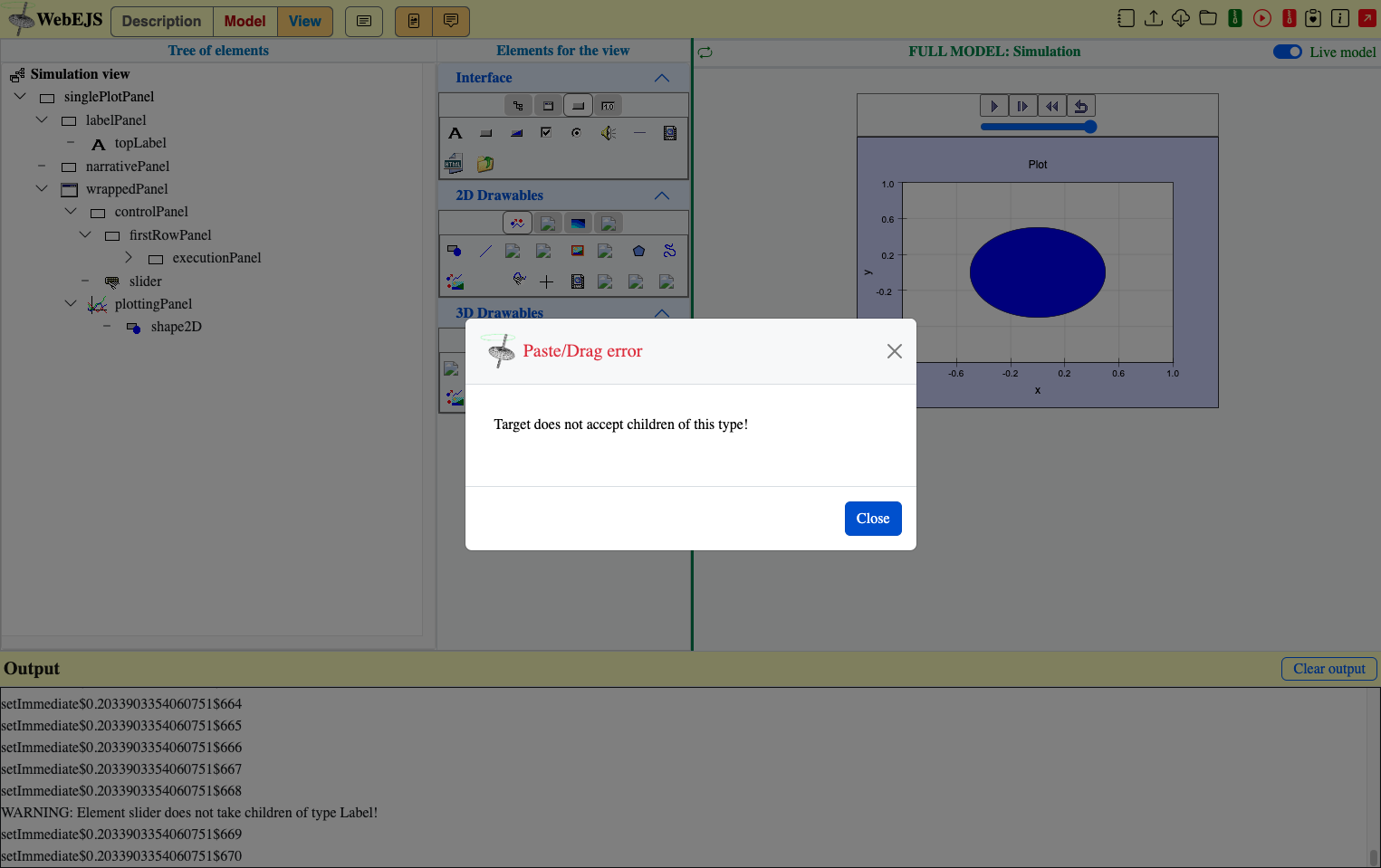
Task: Select the View tab
Action: click(305, 22)
